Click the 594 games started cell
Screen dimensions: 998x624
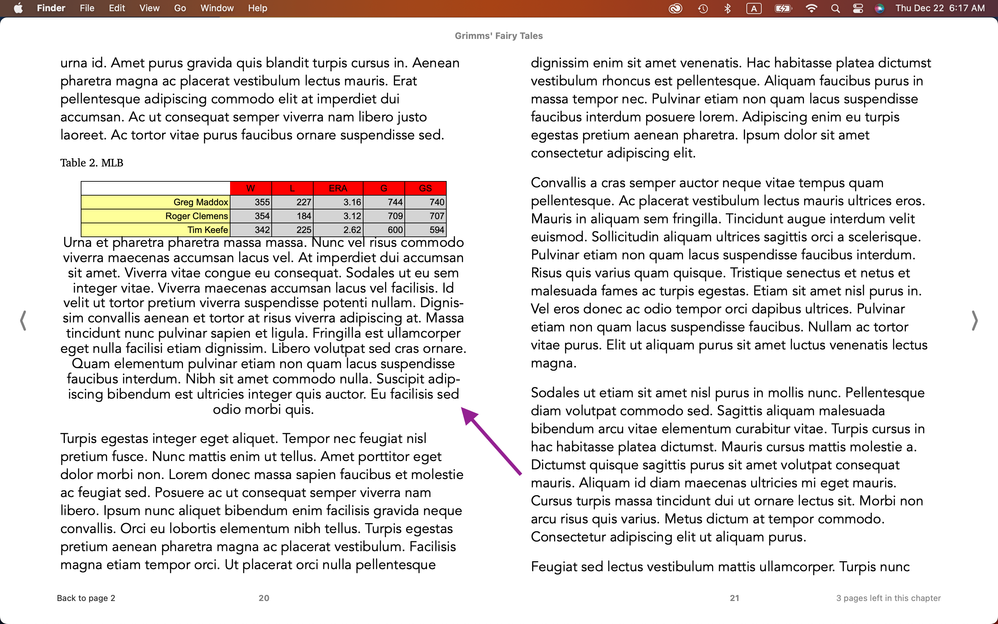pos(425,230)
